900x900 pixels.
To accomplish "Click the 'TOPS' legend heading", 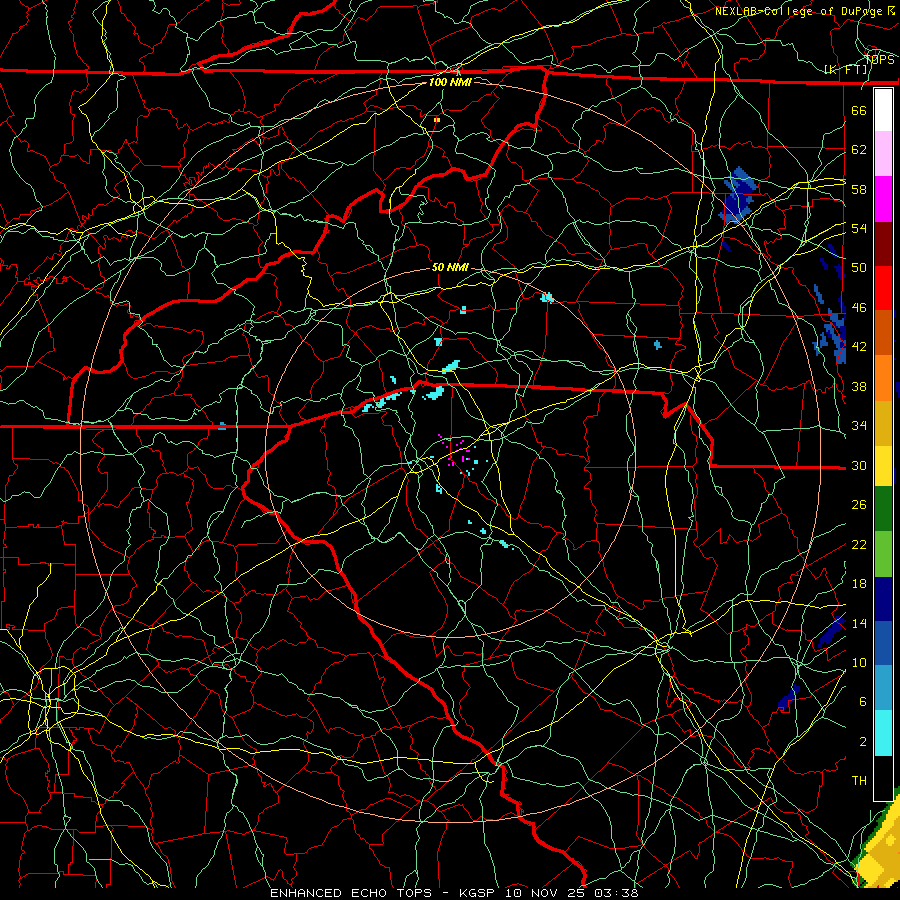I will click(x=879, y=60).
